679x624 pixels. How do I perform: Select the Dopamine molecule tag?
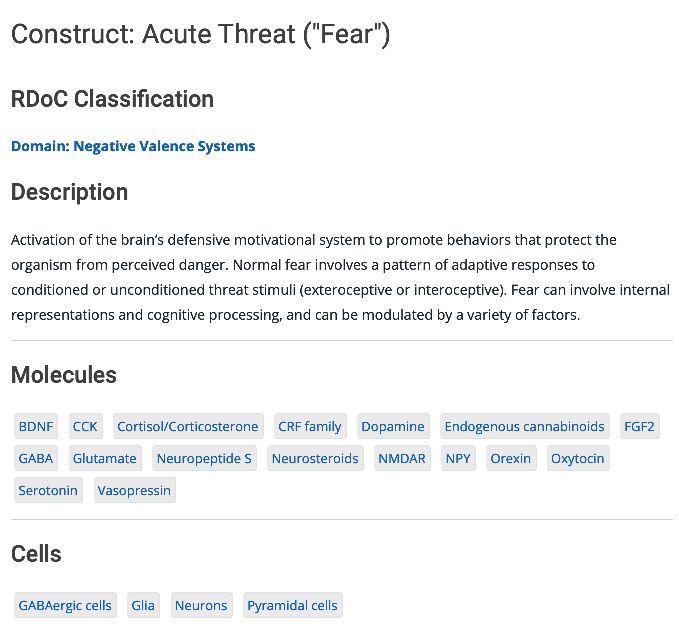point(393,427)
